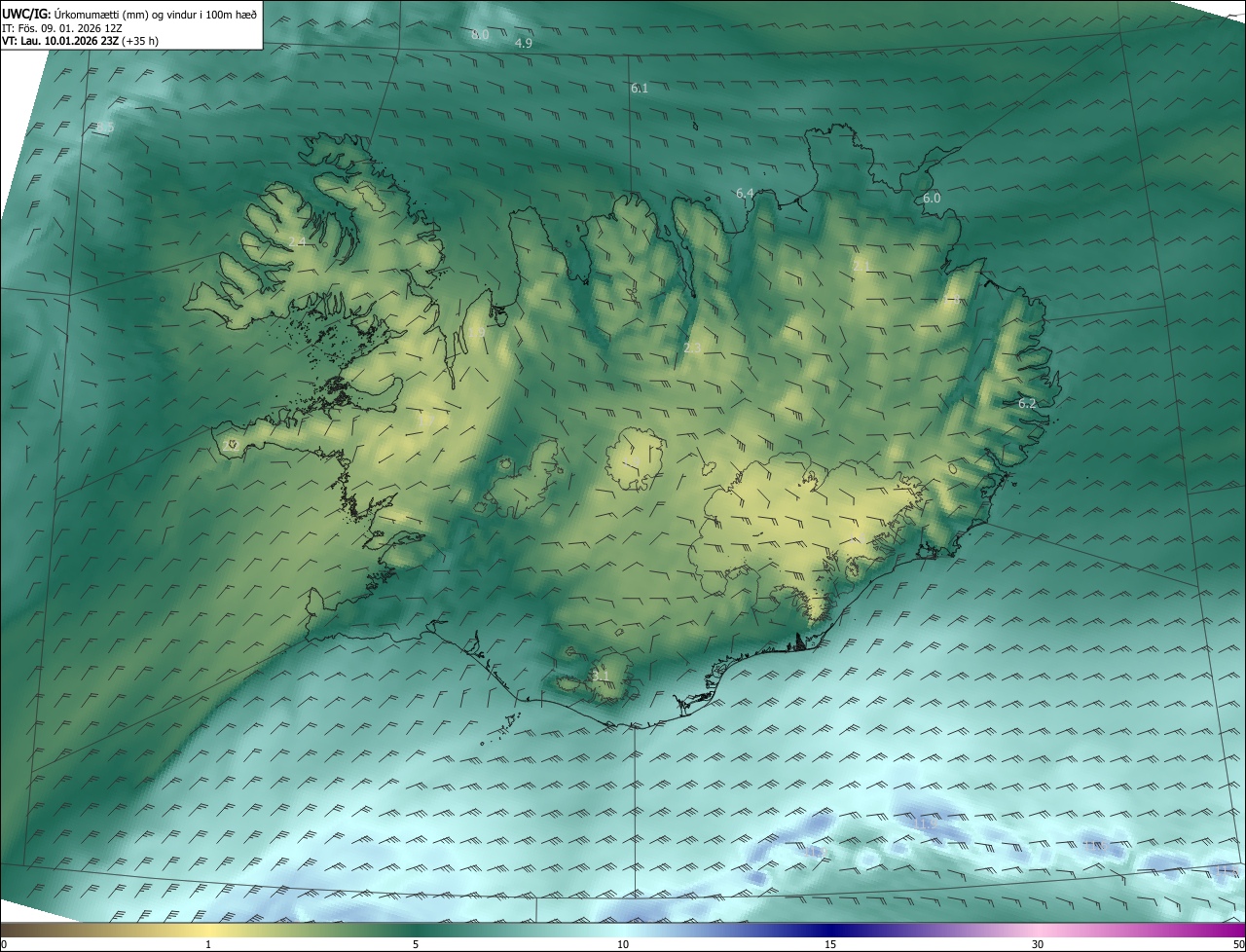Click the 3.1 value label near south coast
Image resolution: width=1246 pixels, height=952 pixels.
601,676
